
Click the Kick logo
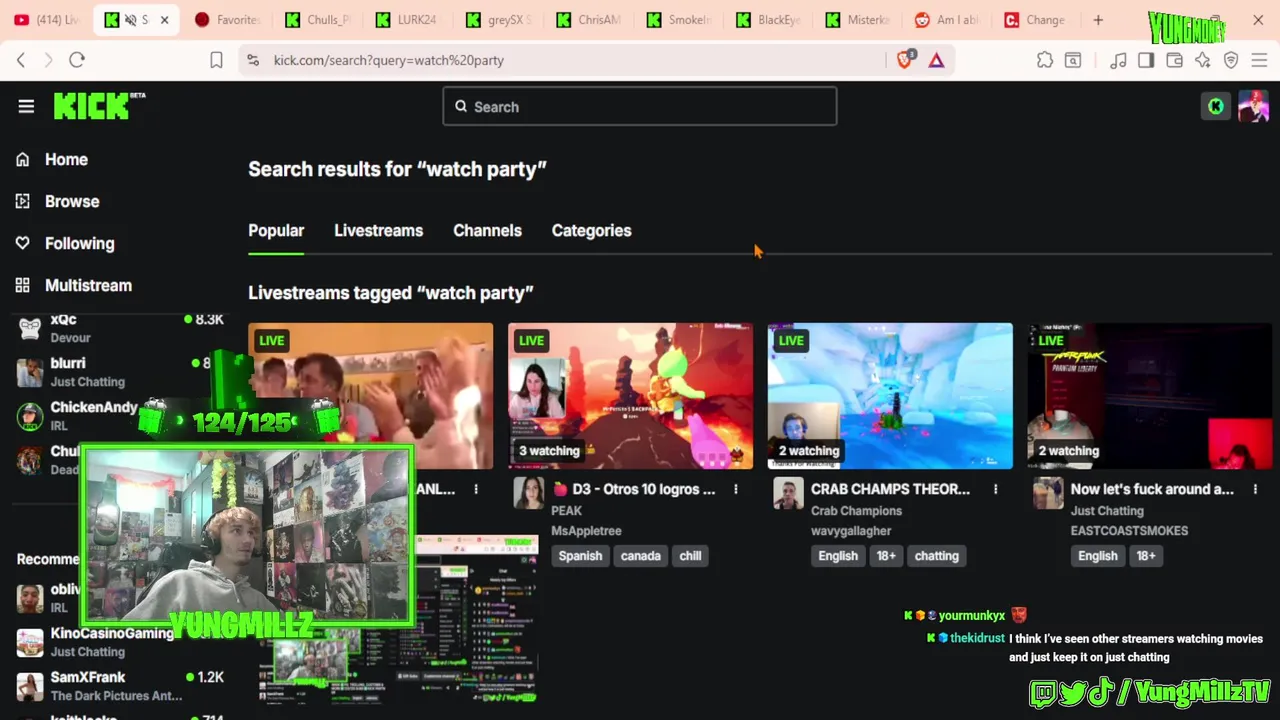(98, 106)
